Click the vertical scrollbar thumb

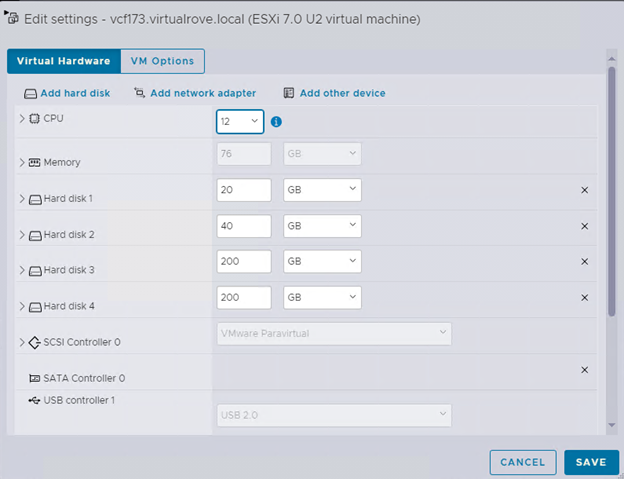[x=612, y=192]
